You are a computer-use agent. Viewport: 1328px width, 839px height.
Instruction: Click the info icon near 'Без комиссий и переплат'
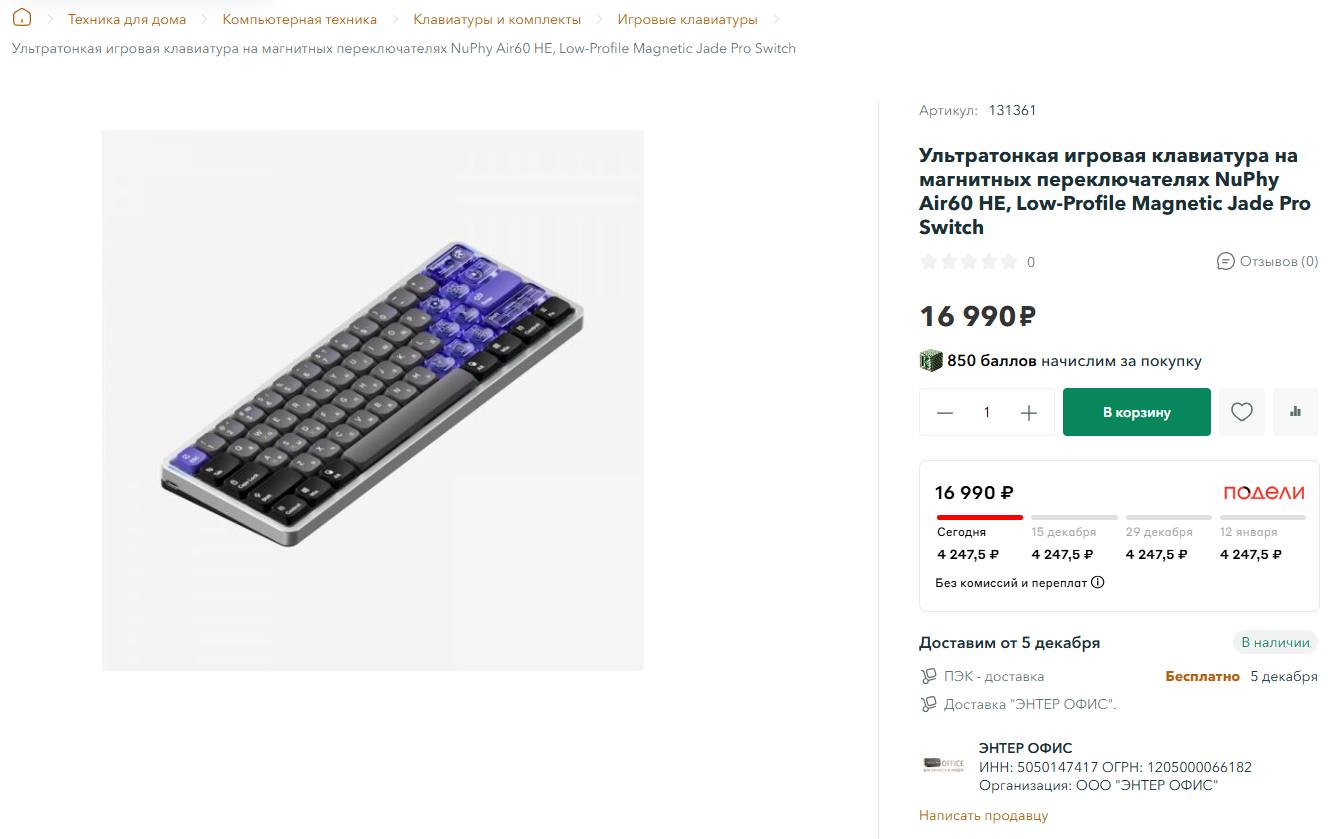(x=1098, y=582)
